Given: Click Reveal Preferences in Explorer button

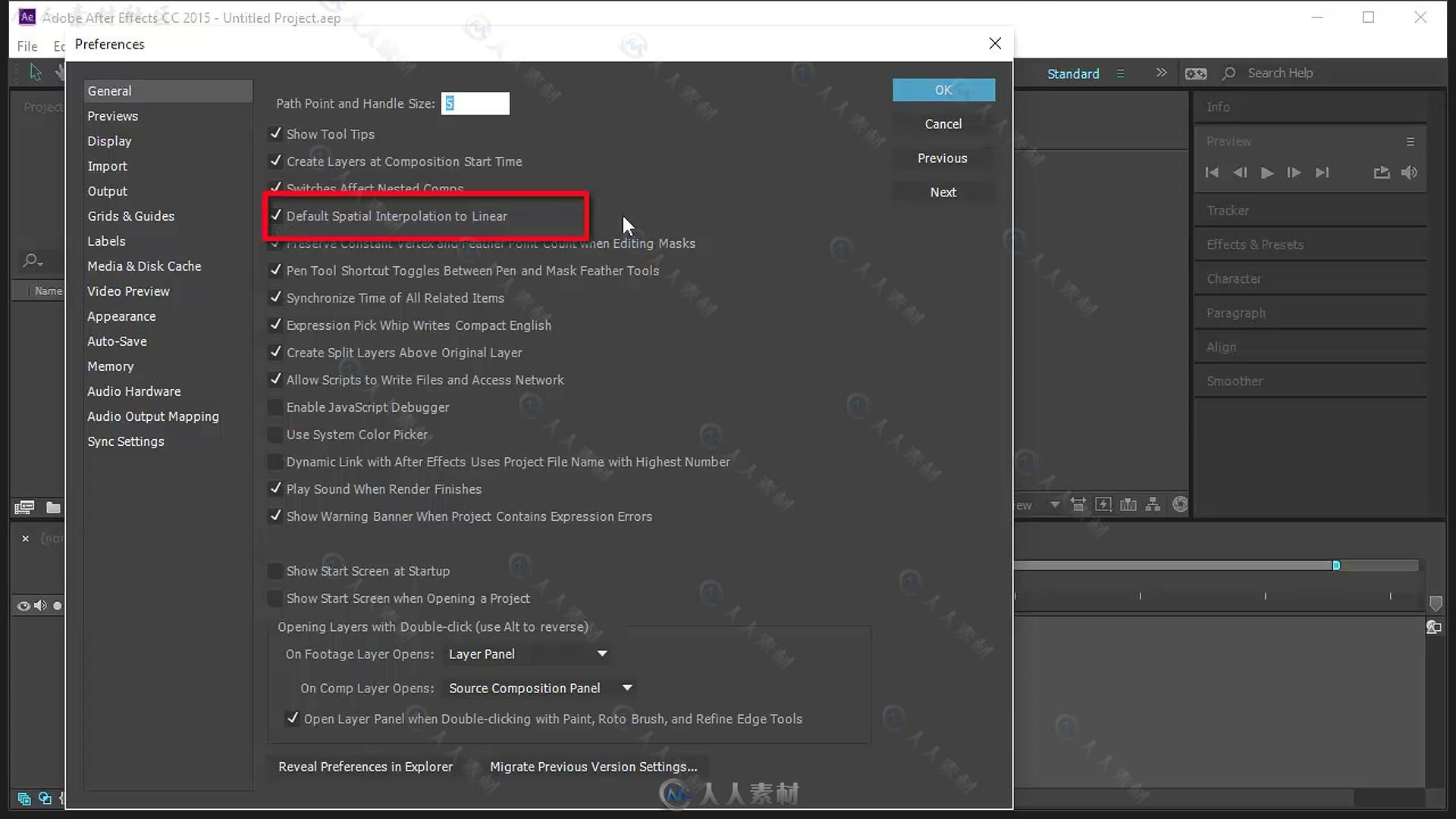Looking at the screenshot, I should click(366, 767).
